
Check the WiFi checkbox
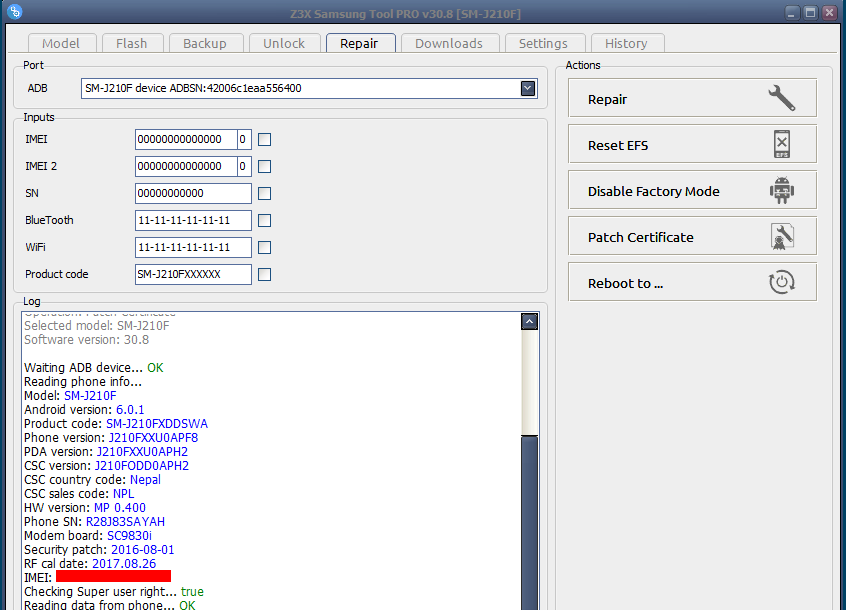coord(264,248)
